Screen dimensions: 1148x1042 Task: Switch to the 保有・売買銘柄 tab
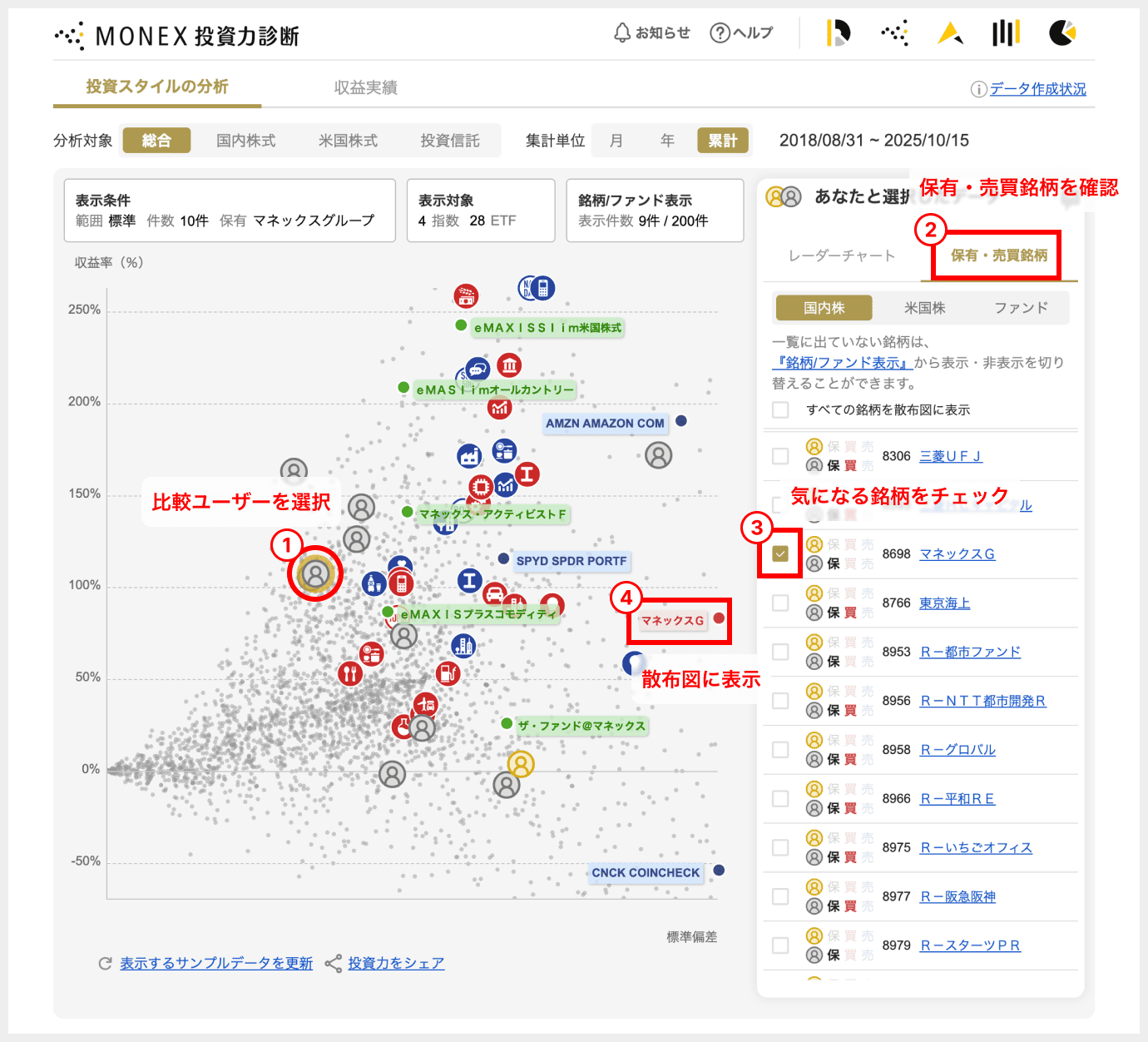(999, 256)
